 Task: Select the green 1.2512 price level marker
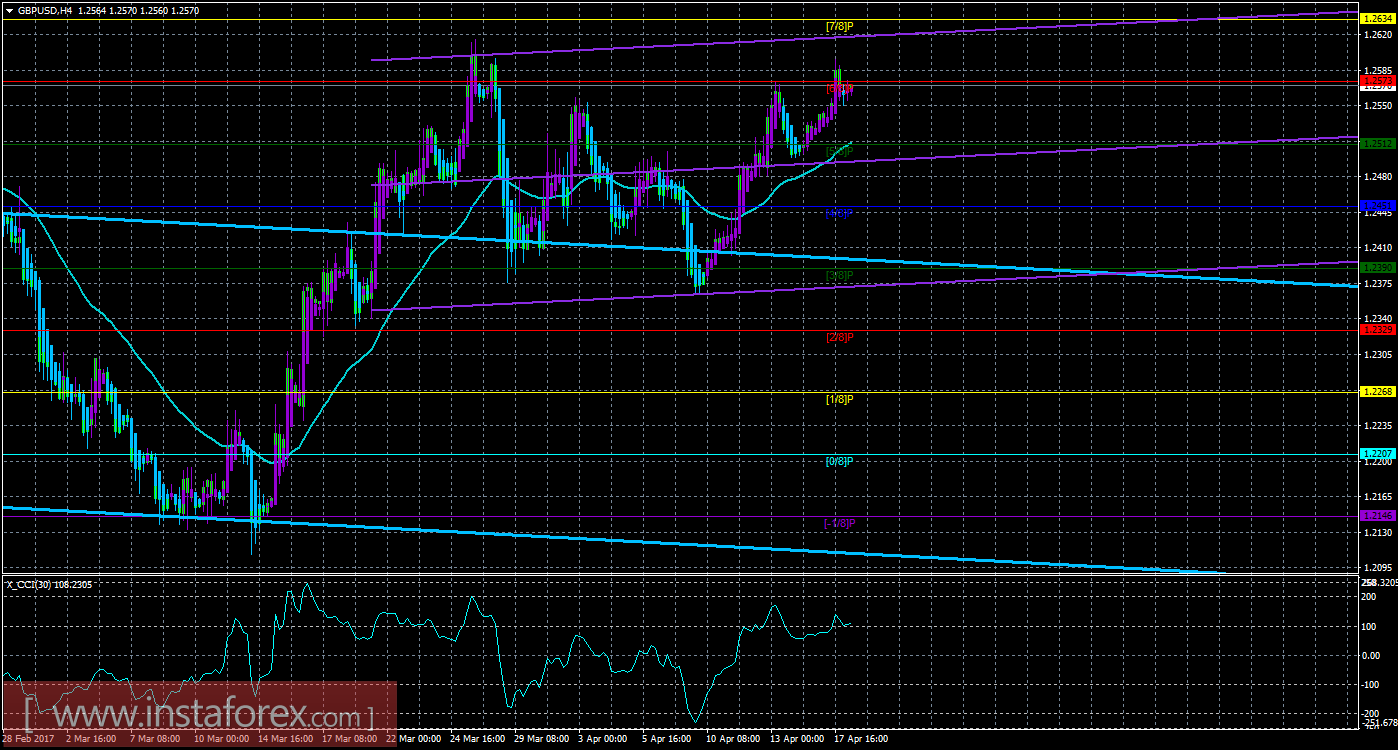tap(1377, 144)
